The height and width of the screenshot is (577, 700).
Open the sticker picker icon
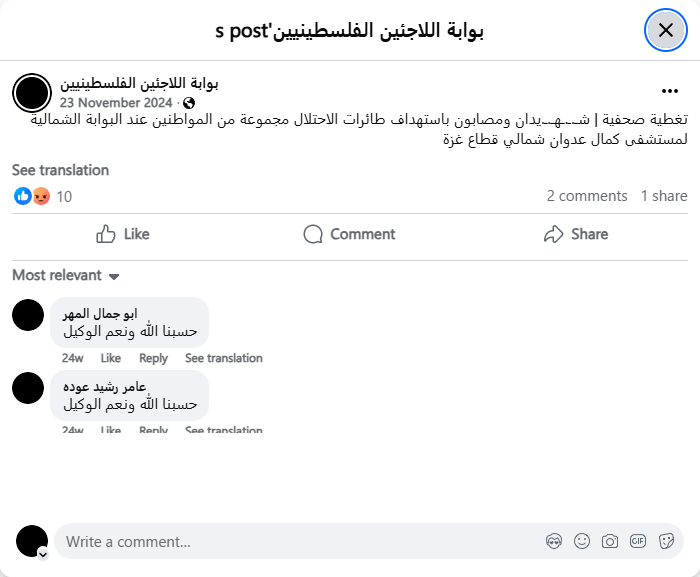tap(666, 541)
